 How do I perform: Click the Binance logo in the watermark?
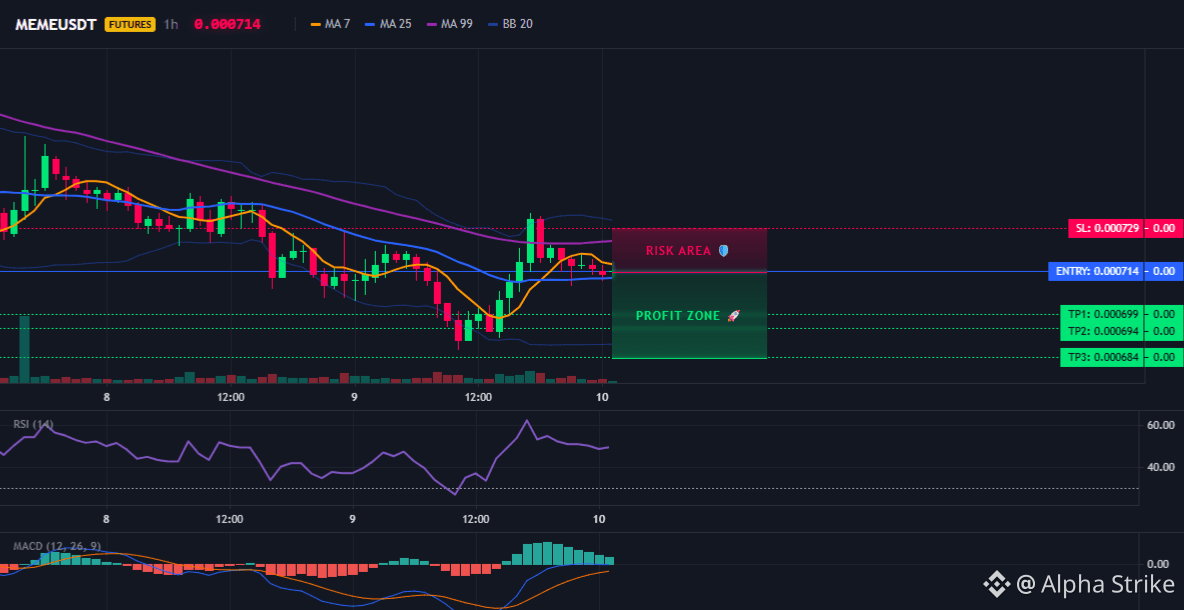(996, 583)
